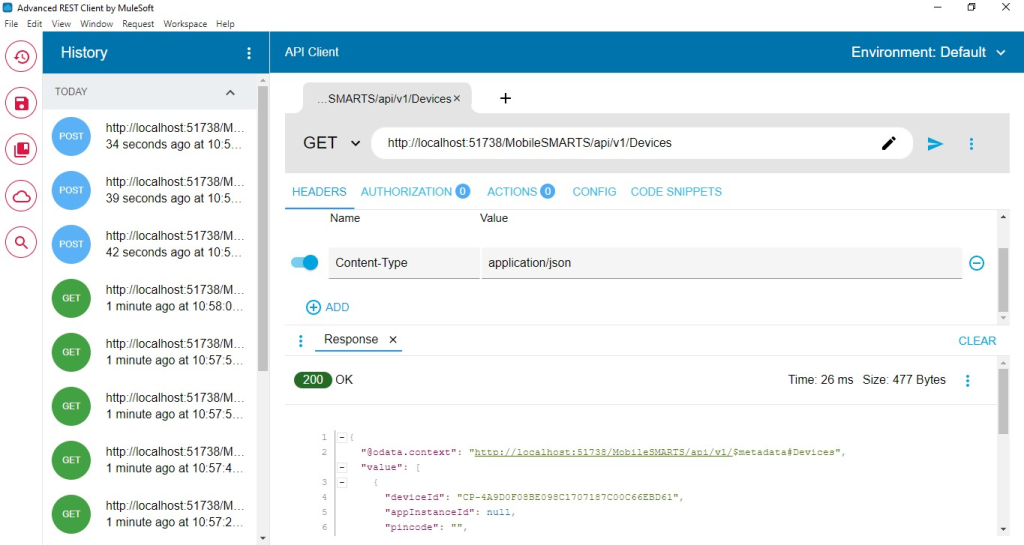The width and height of the screenshot is (1024, 545).
Task: Click the "Size: 477 Bytes" text
Action: pos(904,380)
